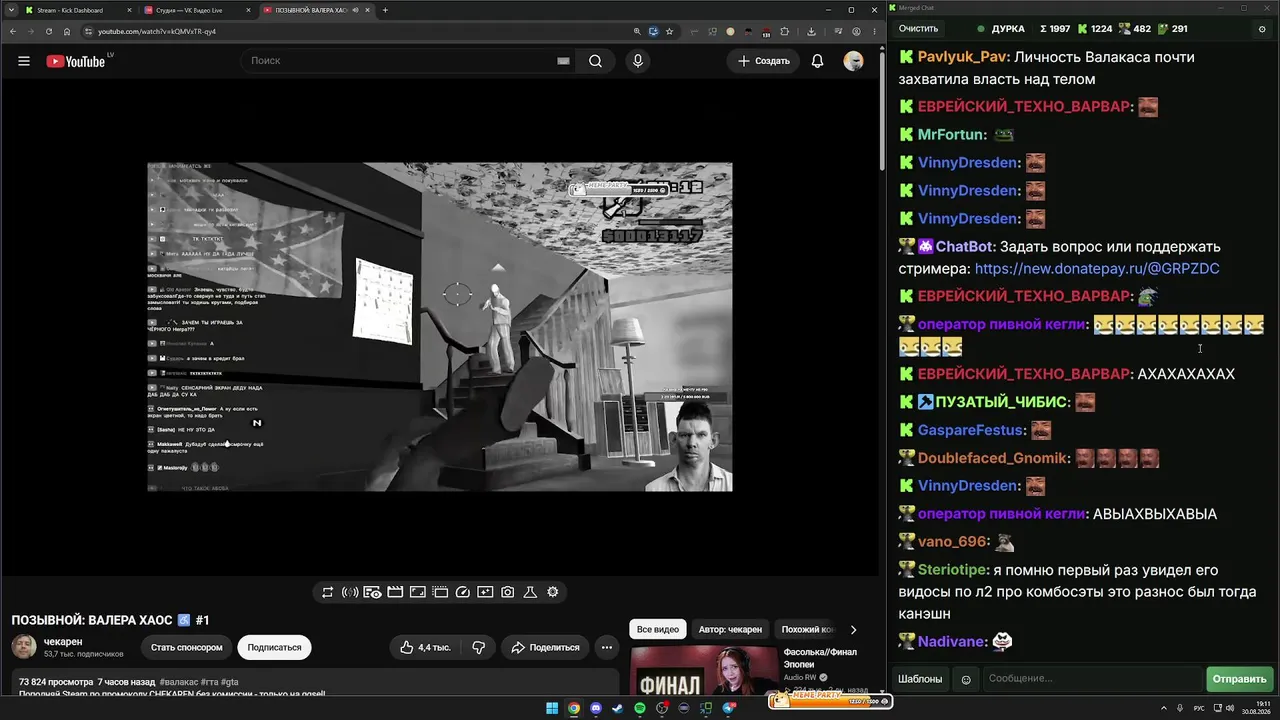Open Telegram from the taskbar
The width and height of the screenshot is (1280, 720).
[729, 709]
